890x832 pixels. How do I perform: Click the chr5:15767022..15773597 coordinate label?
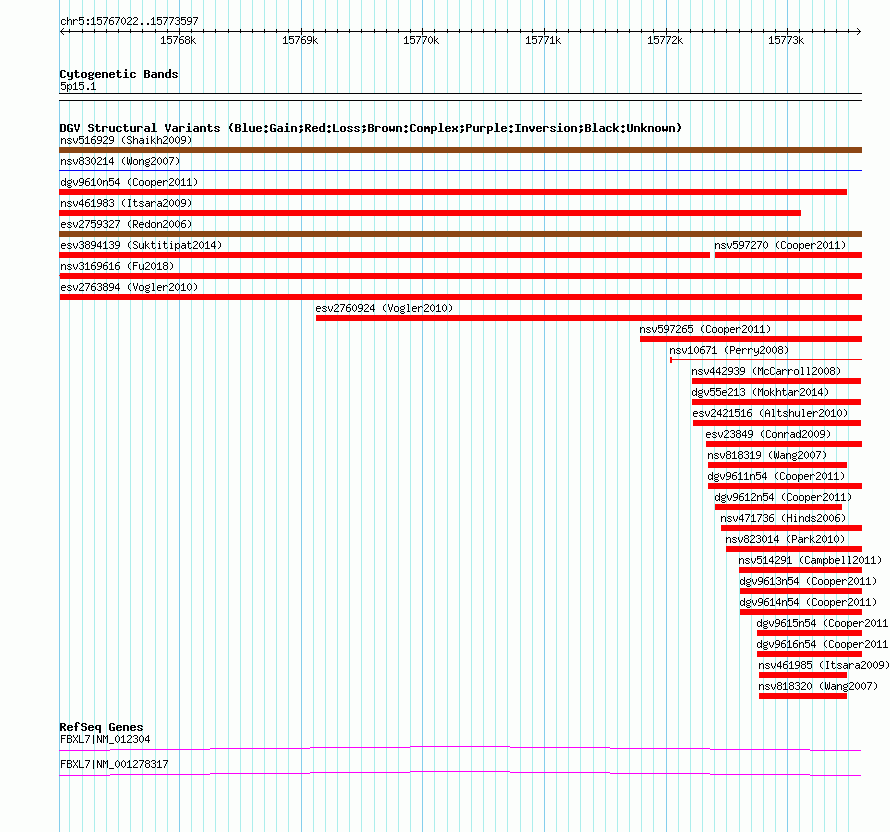pos(129,22)
